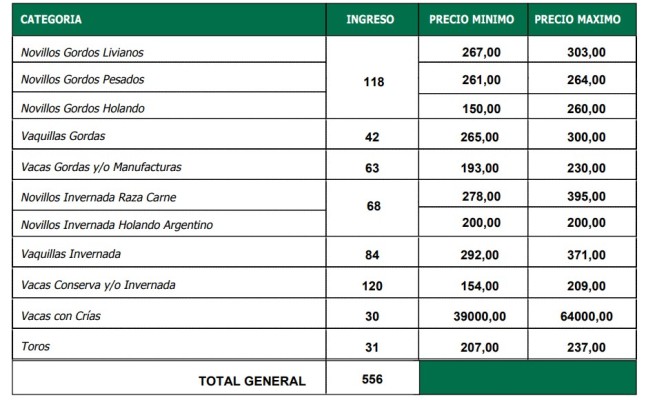Select the TOTAL GENERAL label
The height and width of the screenshot is (400, 646).
point(252,381)
